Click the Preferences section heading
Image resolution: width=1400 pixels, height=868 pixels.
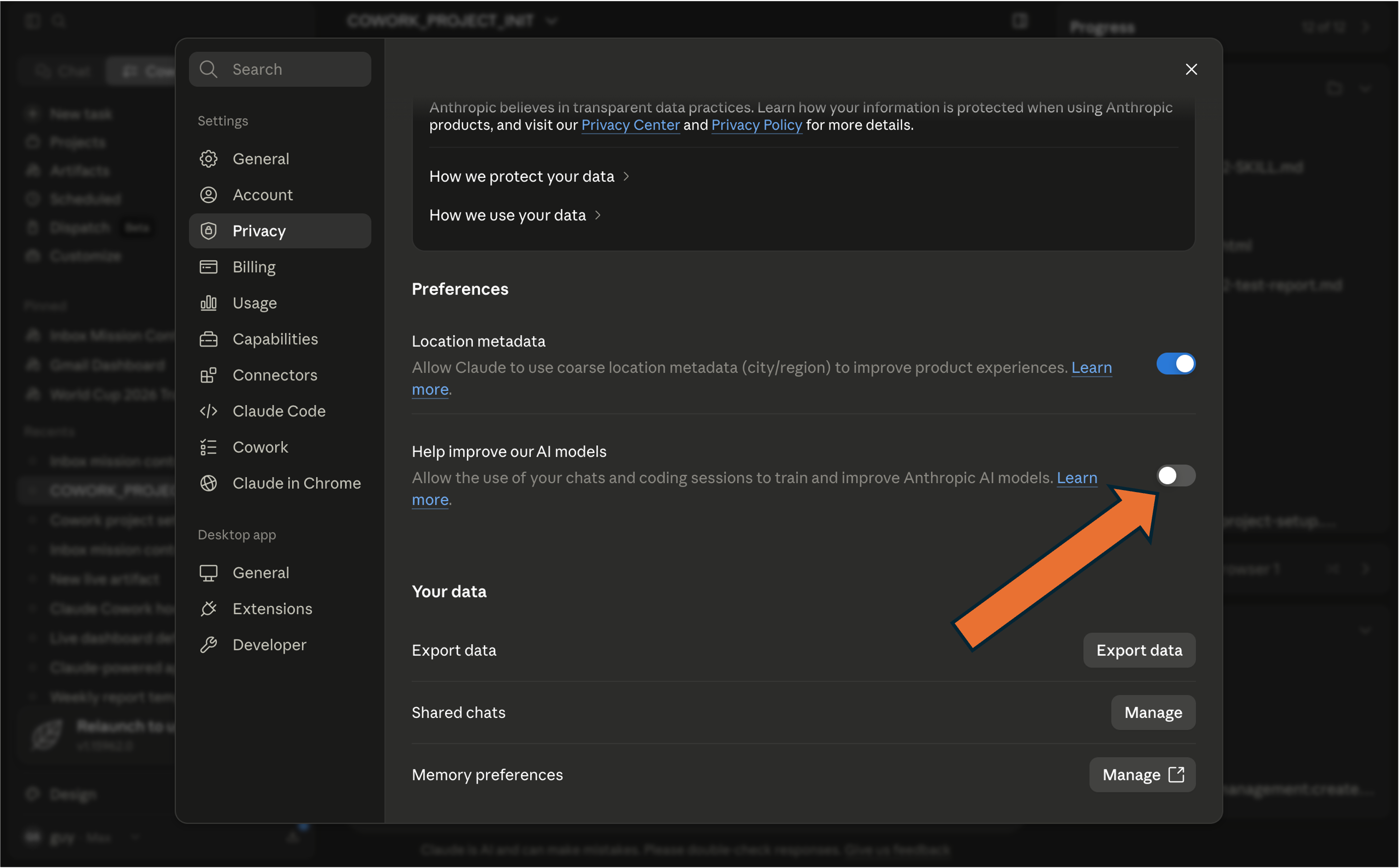point(460,289)
